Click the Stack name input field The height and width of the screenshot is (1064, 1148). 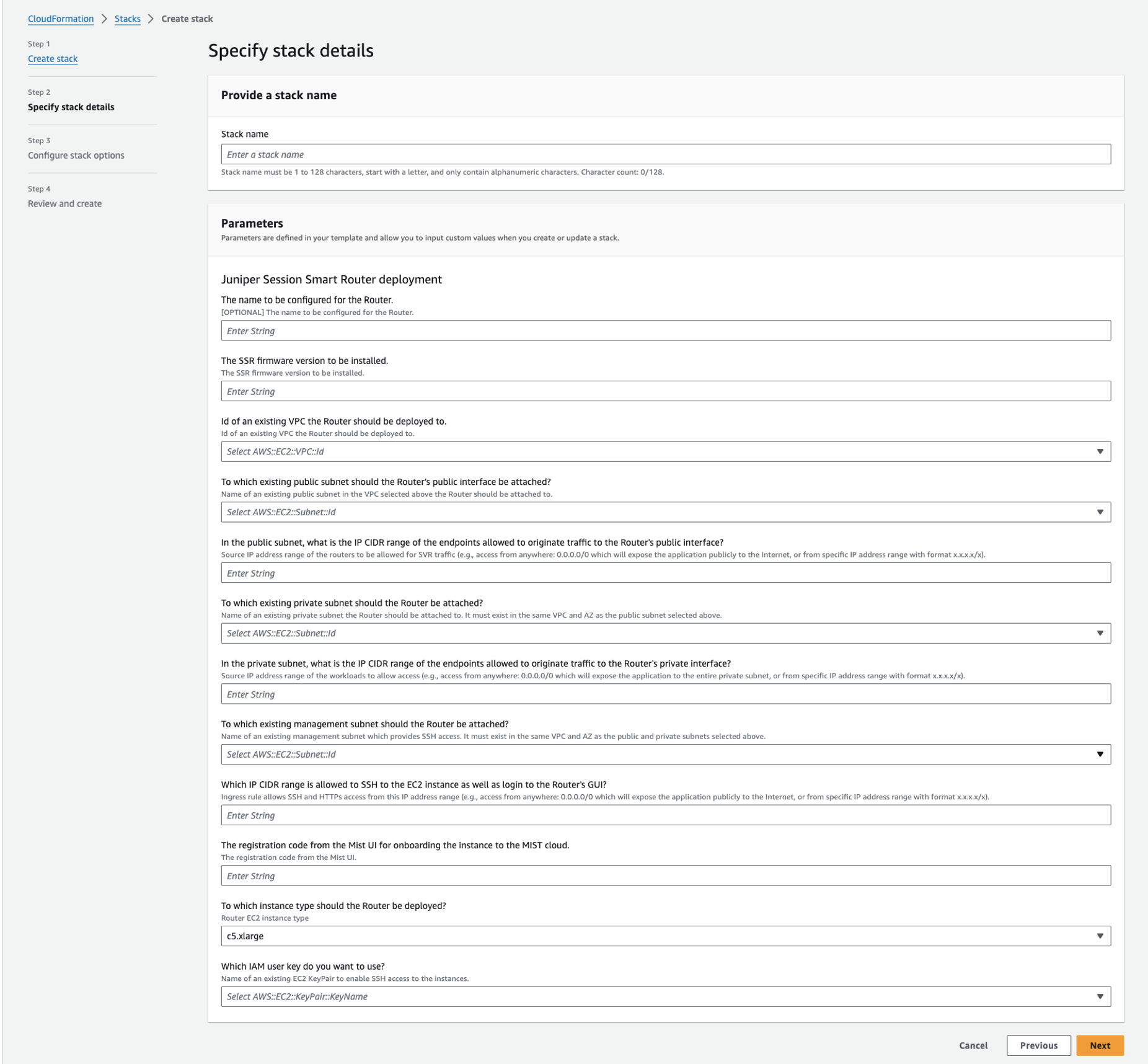point(665,154)
